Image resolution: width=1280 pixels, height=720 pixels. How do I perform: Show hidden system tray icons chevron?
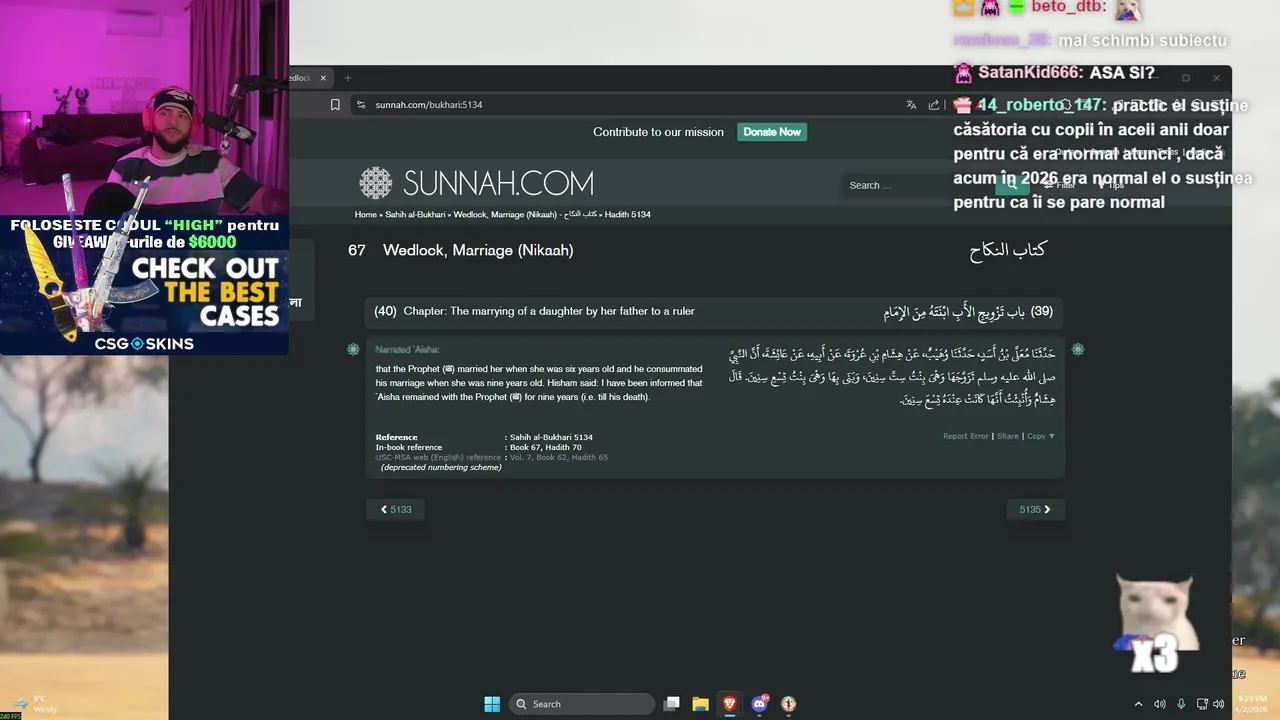tap(1138, 704)
